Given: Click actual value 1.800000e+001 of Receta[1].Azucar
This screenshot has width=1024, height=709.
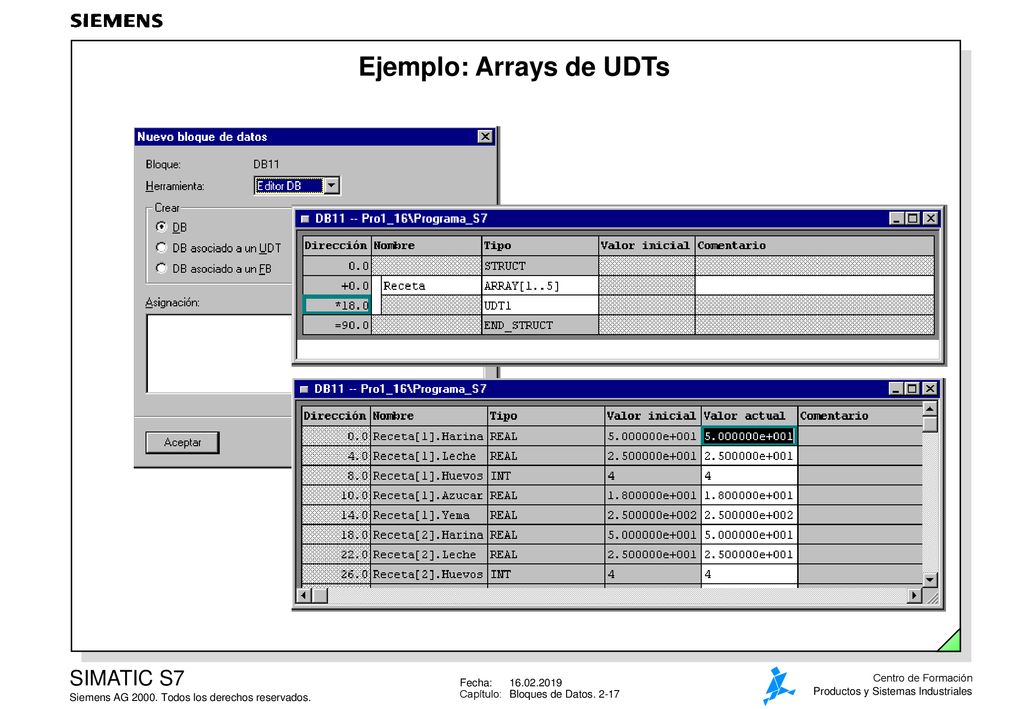Looking at the screenshot, I should click(749, 496).
